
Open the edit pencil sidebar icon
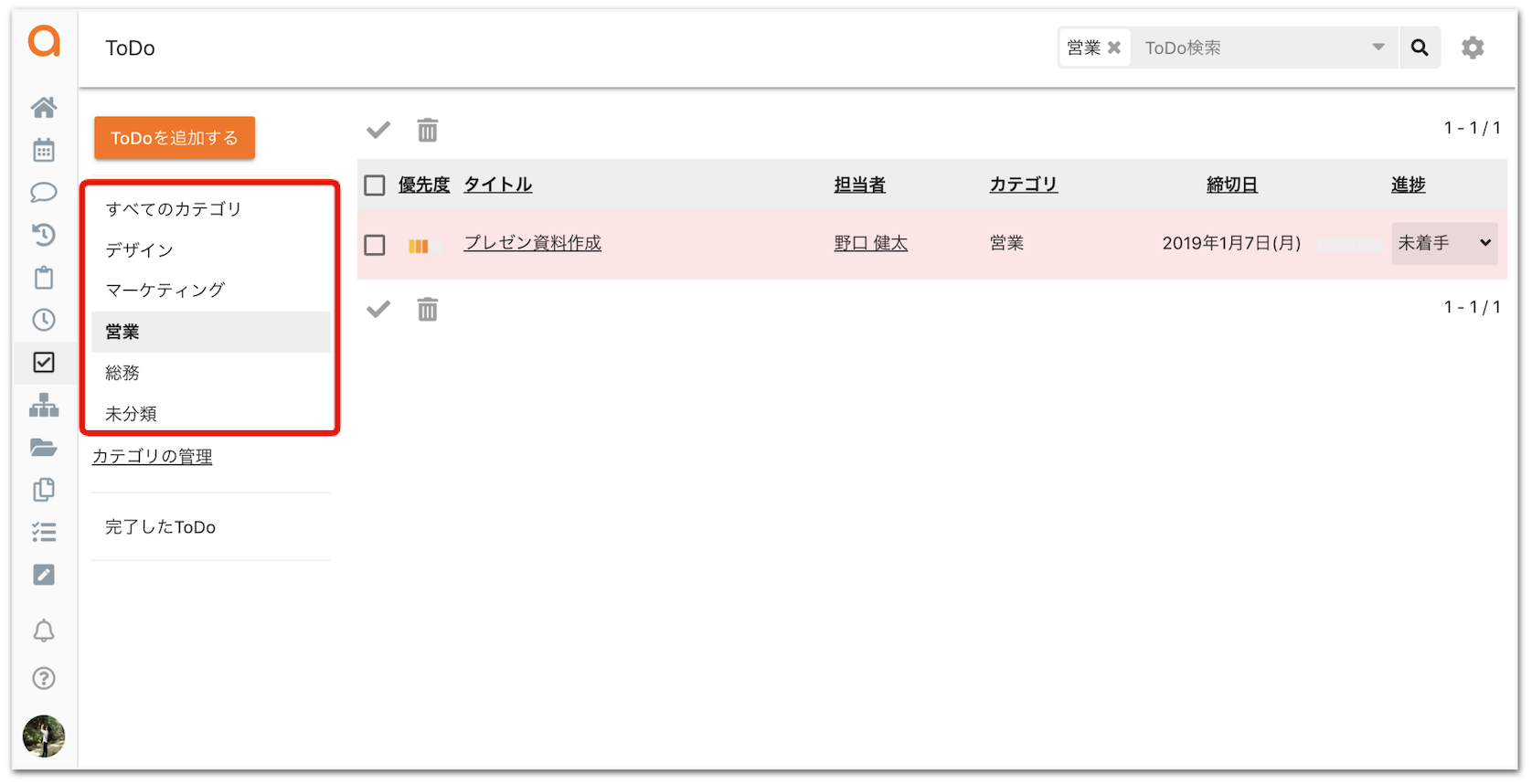pos(44,575)
